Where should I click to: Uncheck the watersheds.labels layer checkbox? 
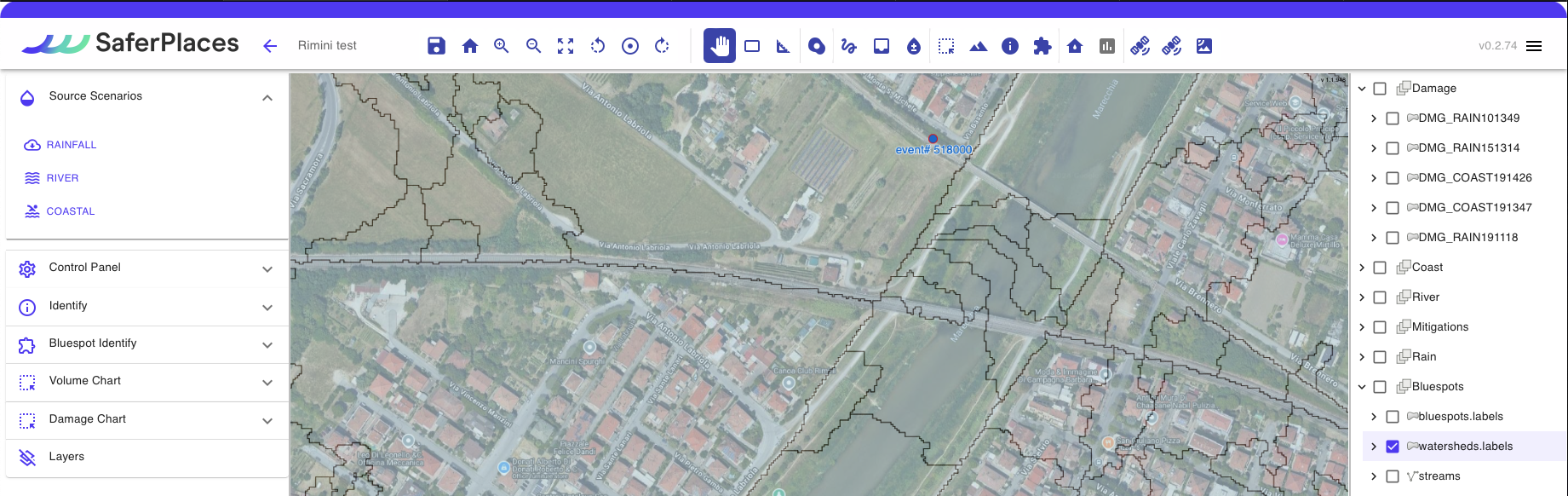click(x=1393, y=447)
